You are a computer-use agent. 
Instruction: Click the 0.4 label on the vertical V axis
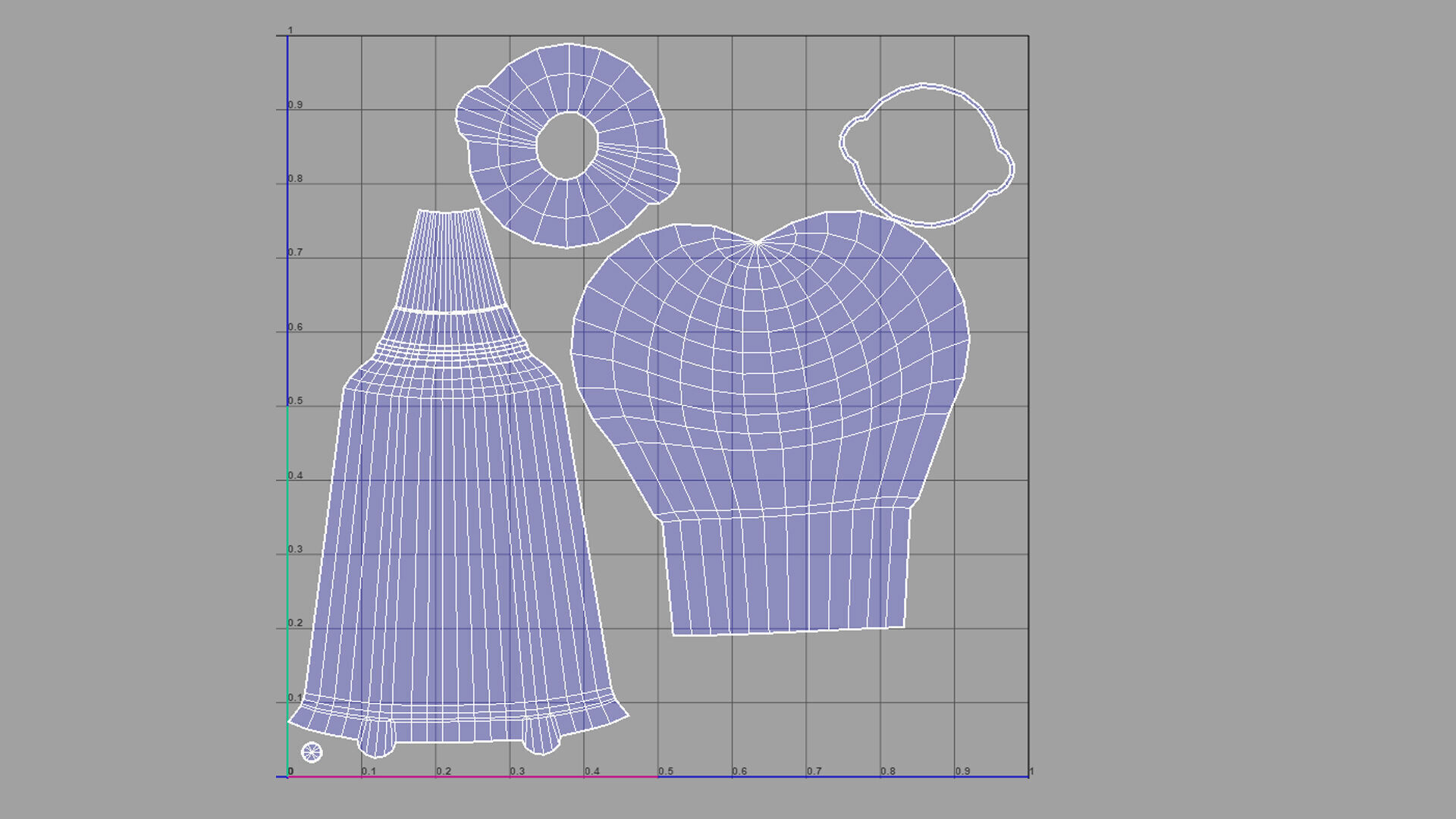[295, 476]
